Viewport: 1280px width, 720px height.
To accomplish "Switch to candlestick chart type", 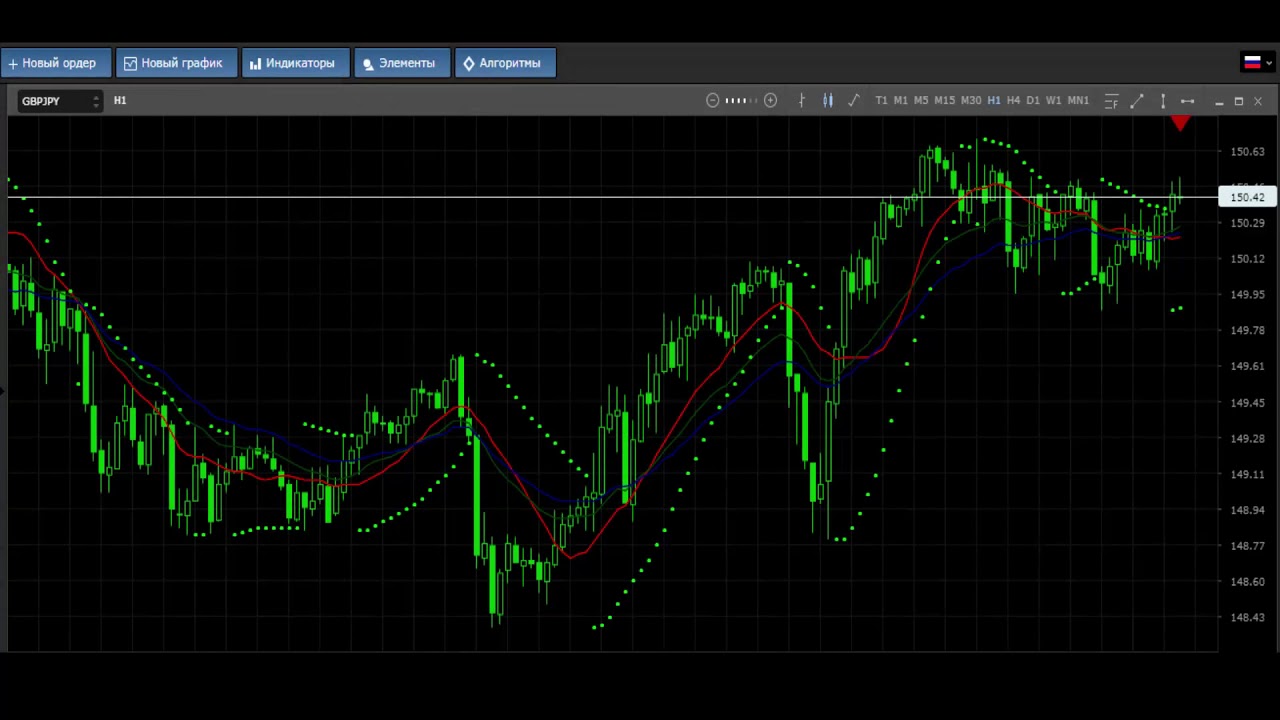I will 828,101.
